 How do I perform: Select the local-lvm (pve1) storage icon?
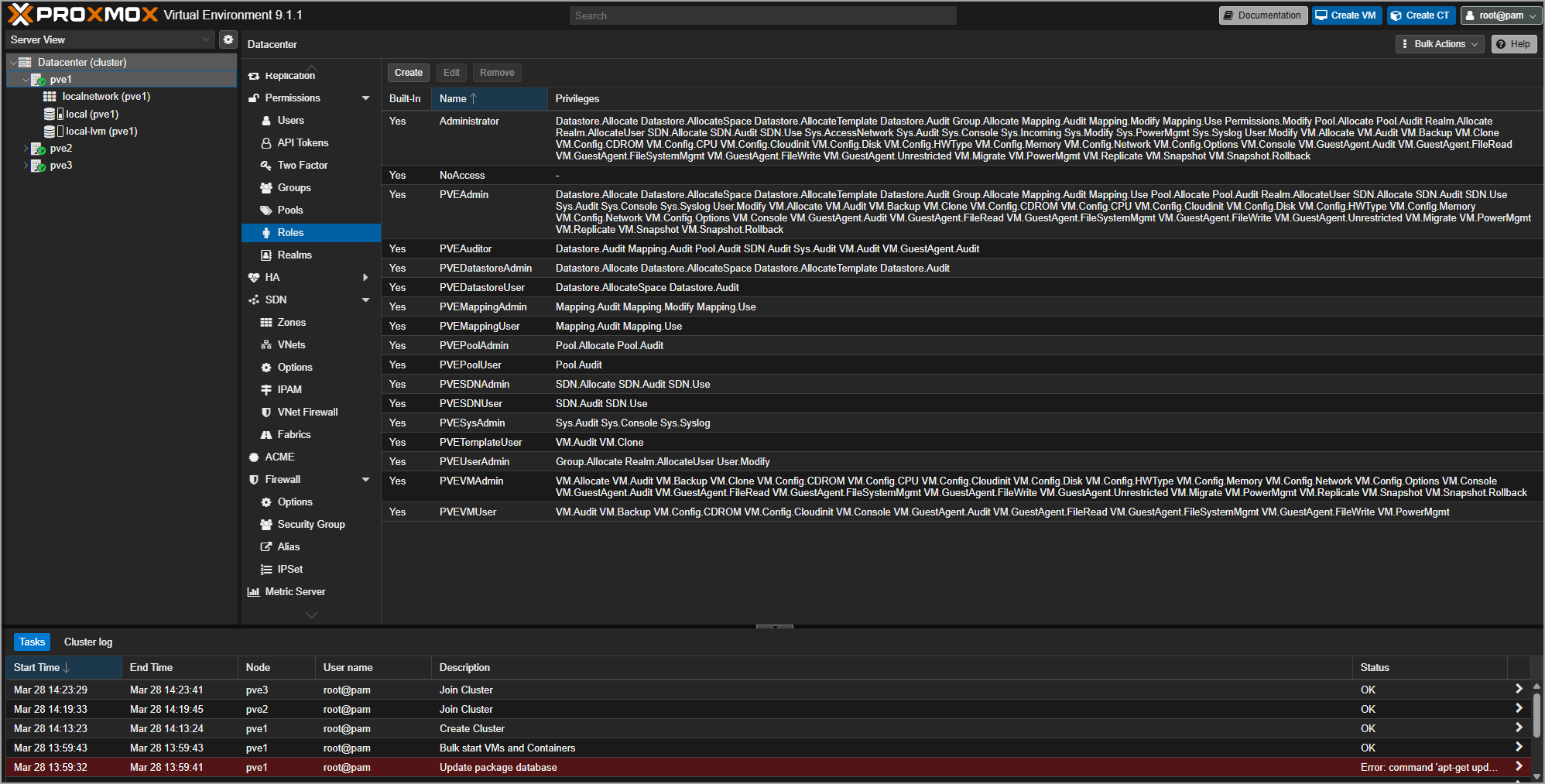(53, 132)
